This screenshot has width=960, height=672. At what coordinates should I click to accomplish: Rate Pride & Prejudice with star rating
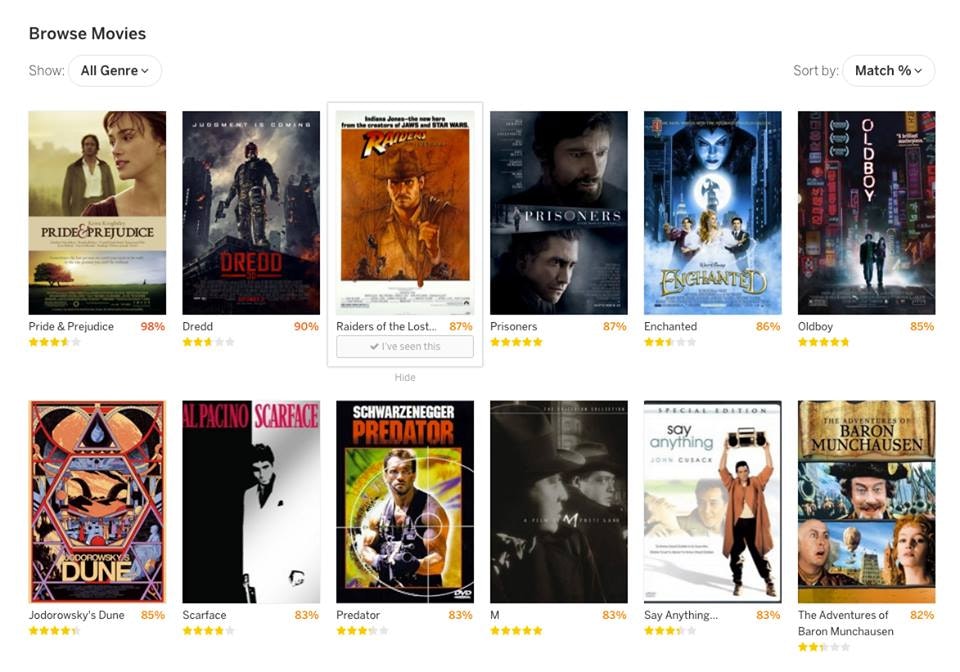[x=54, y=342]
